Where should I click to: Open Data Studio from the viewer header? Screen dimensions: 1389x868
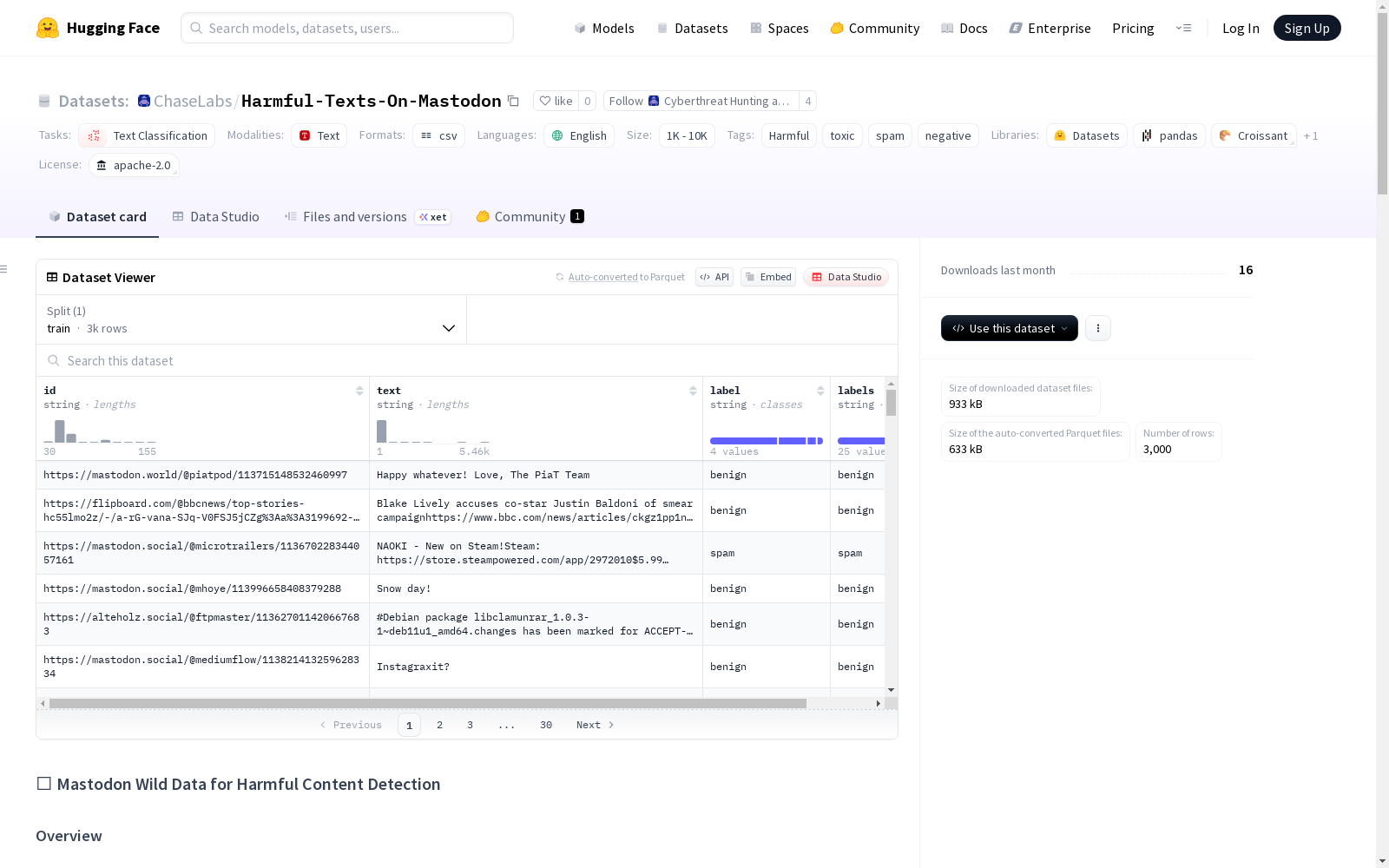click(x=846, y=277)
